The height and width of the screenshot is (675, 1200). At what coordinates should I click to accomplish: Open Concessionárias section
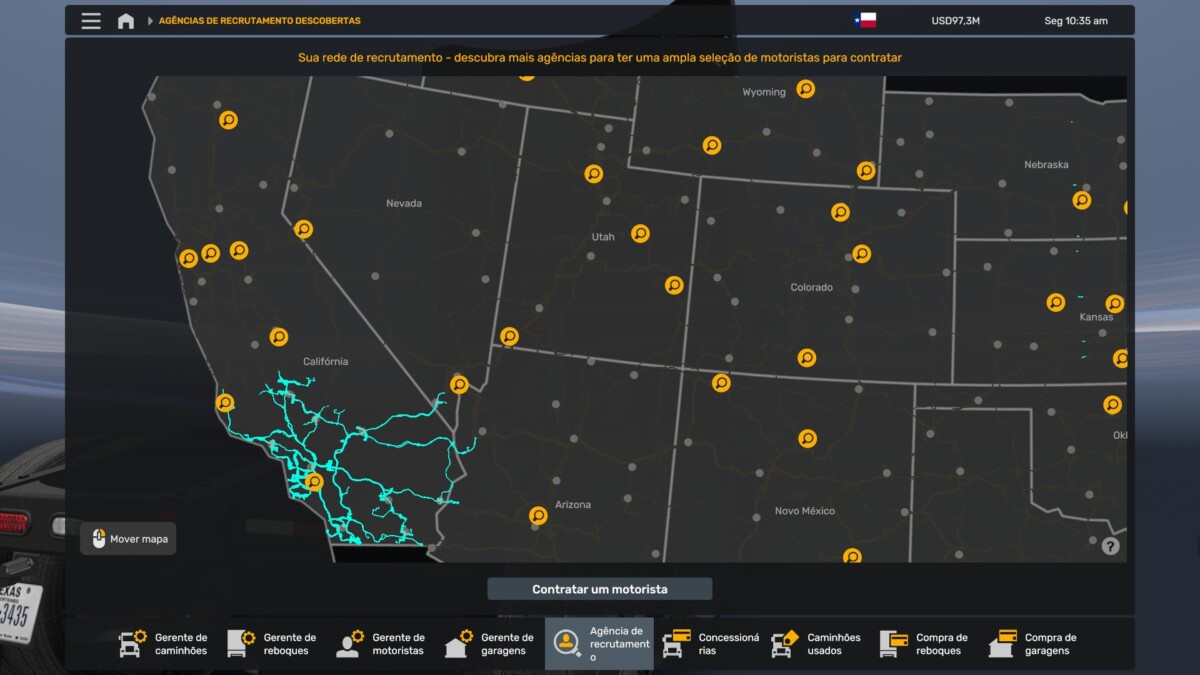[708, 644]
